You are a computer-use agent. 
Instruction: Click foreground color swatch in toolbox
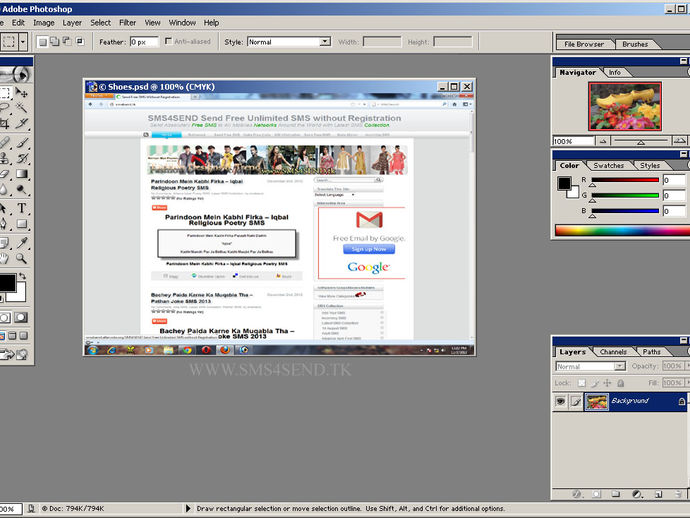[7, 282]
